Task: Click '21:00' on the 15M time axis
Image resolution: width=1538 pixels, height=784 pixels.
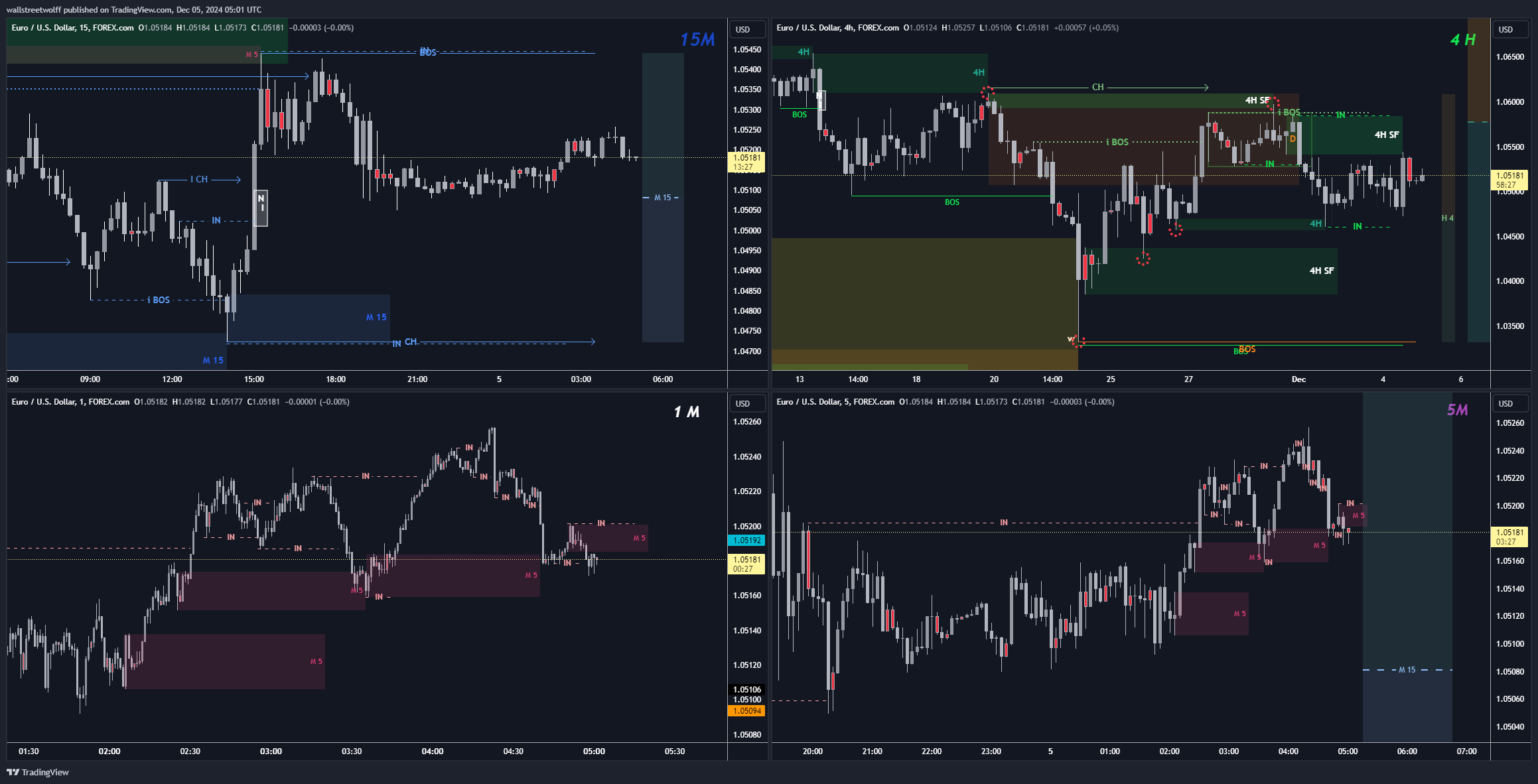Action: (417, 379)
